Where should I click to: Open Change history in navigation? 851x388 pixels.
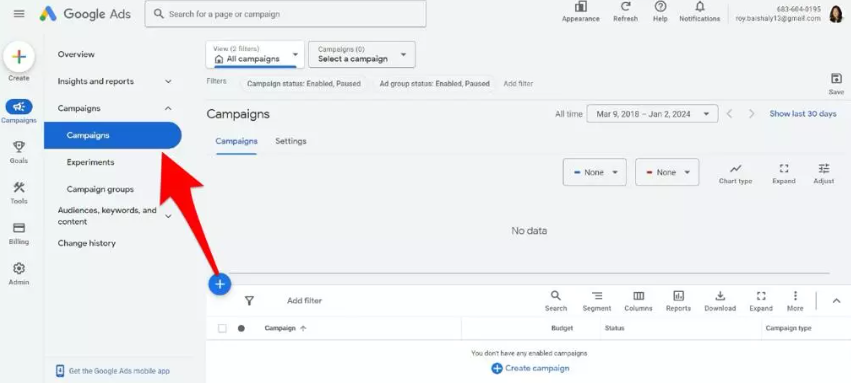[x=87, y=244]
